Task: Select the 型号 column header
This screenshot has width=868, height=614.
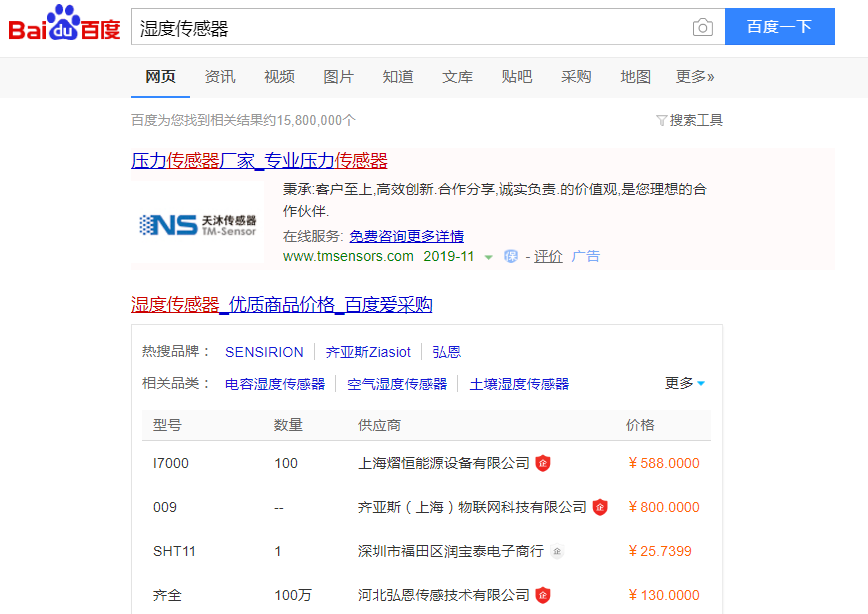Action: coord(167,425)
